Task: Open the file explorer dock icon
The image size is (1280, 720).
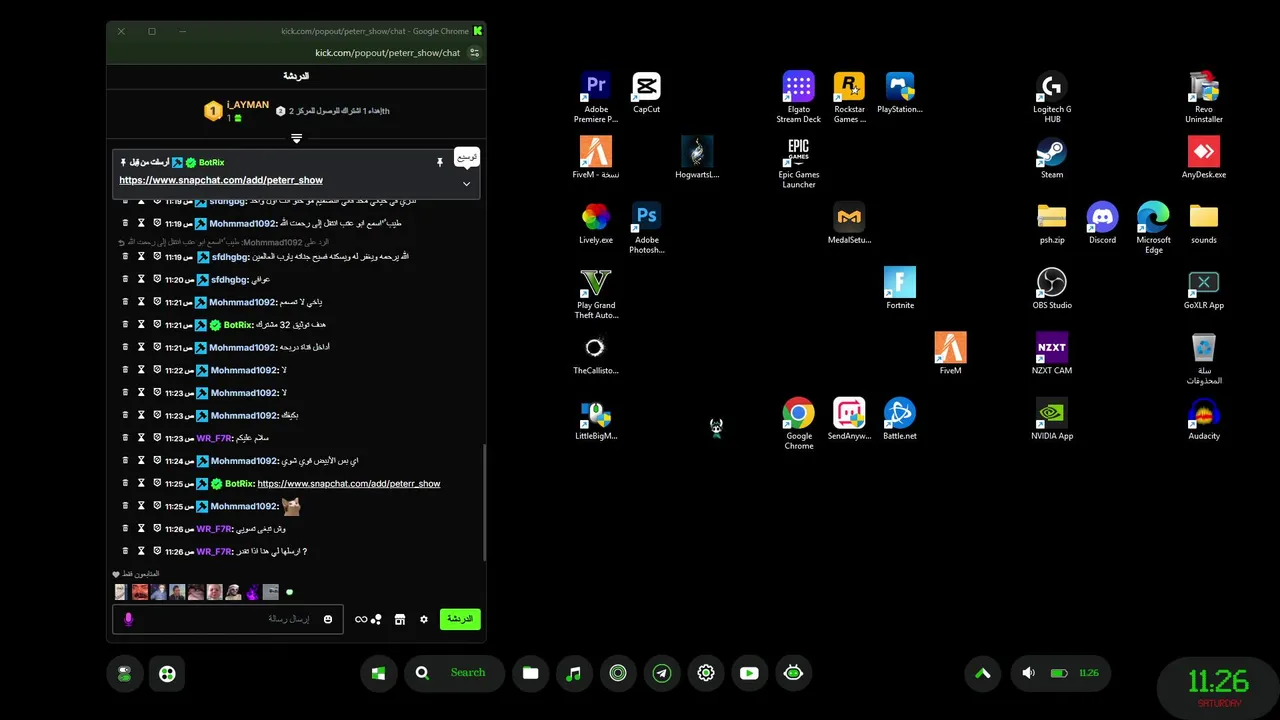Action: (530, 673)
